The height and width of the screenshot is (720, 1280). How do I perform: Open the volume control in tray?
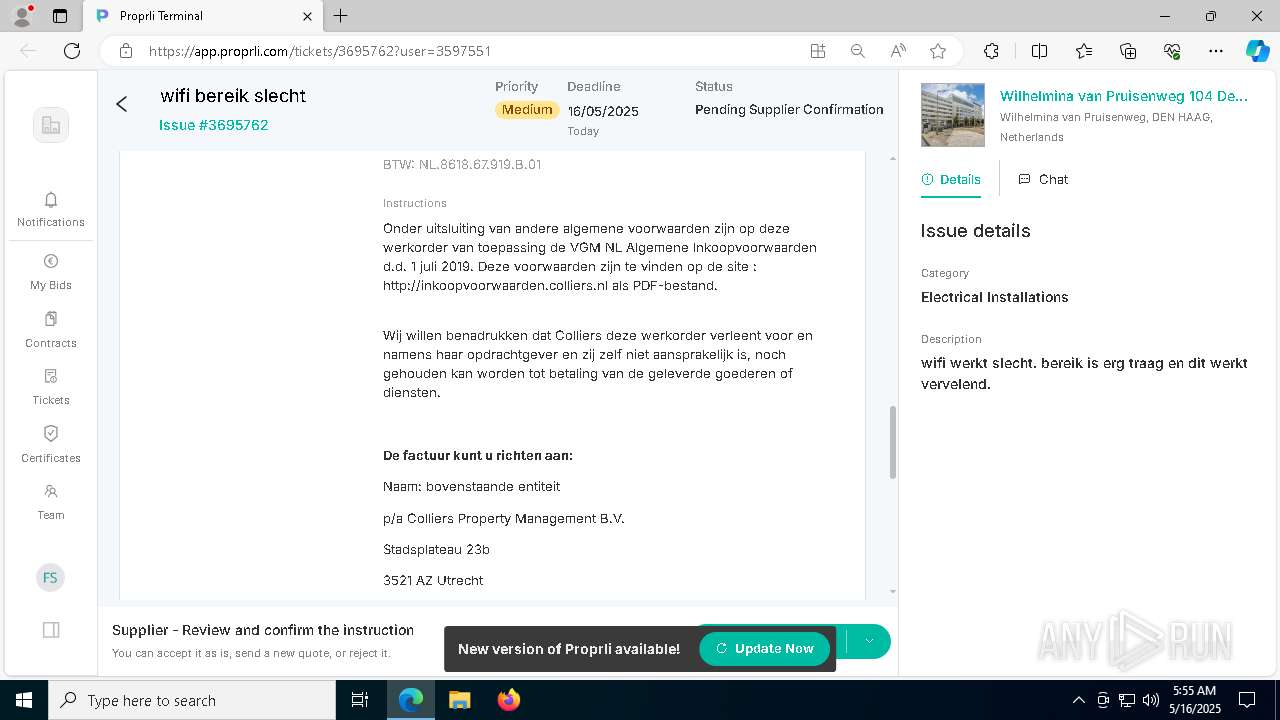pyautogui.click(x=1150, y=700)
